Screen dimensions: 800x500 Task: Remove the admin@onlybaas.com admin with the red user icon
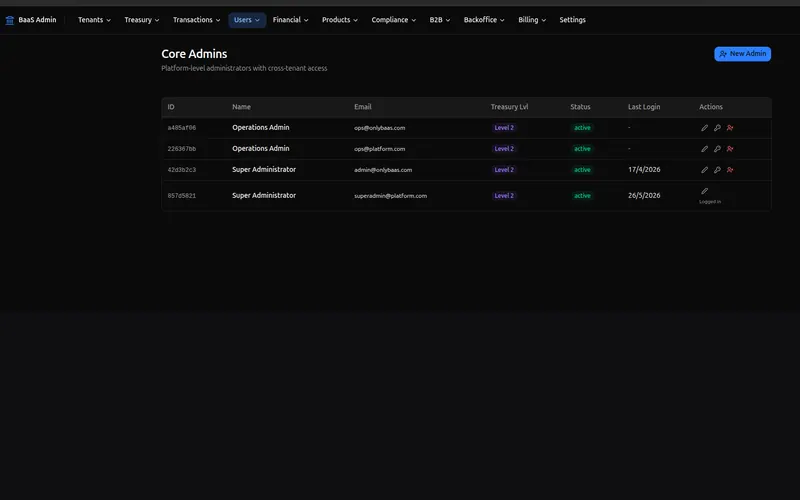[x=730, y=170]
